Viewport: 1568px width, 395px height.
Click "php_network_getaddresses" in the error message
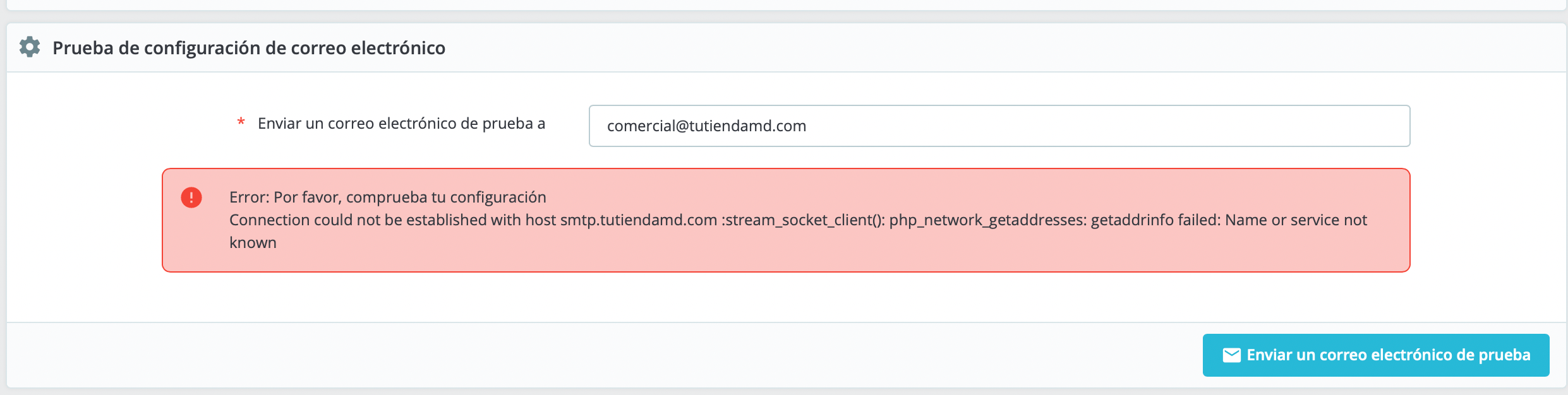coord(988,220)
